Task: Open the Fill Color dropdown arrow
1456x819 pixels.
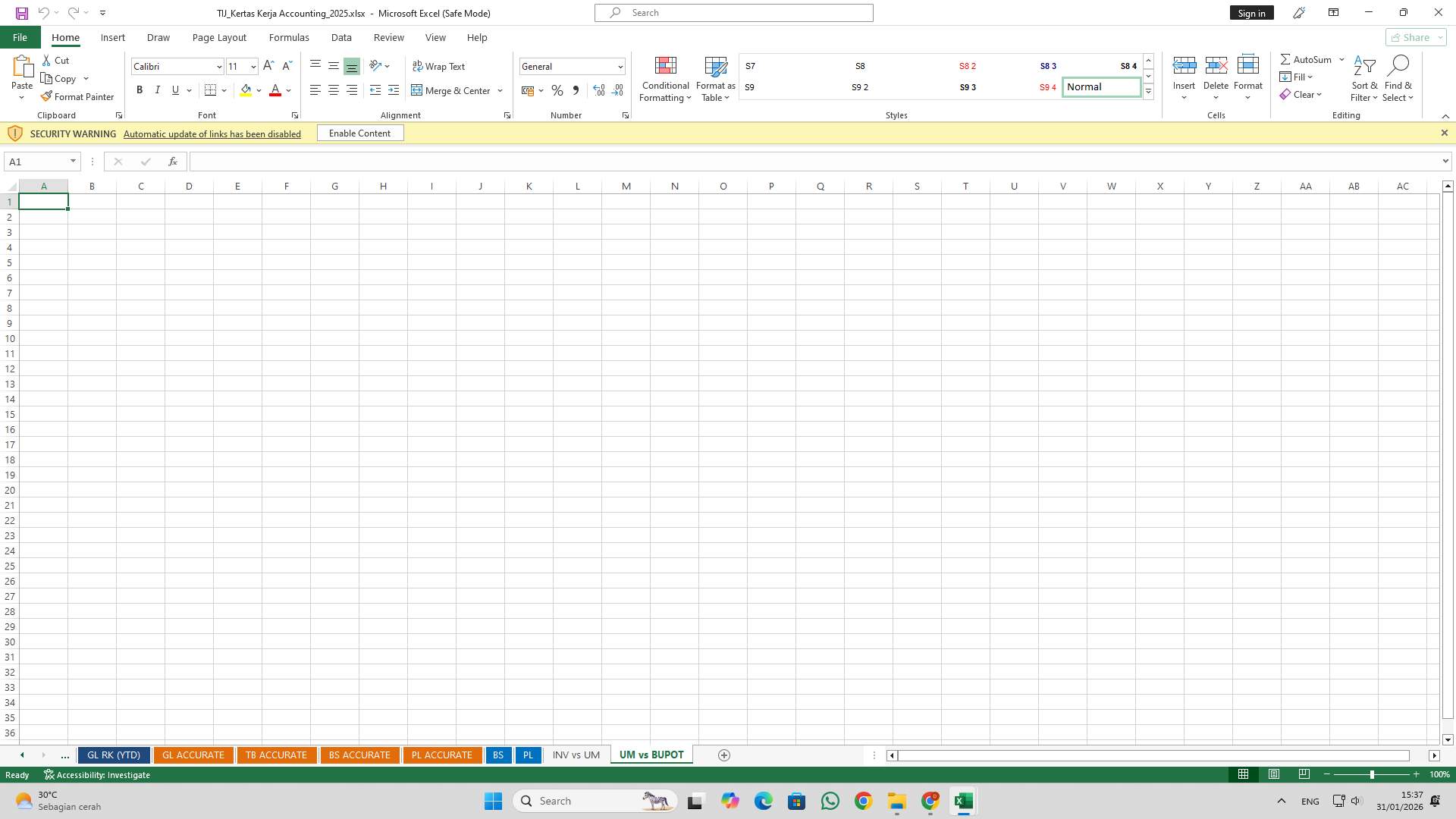Action: click(259, 90)
